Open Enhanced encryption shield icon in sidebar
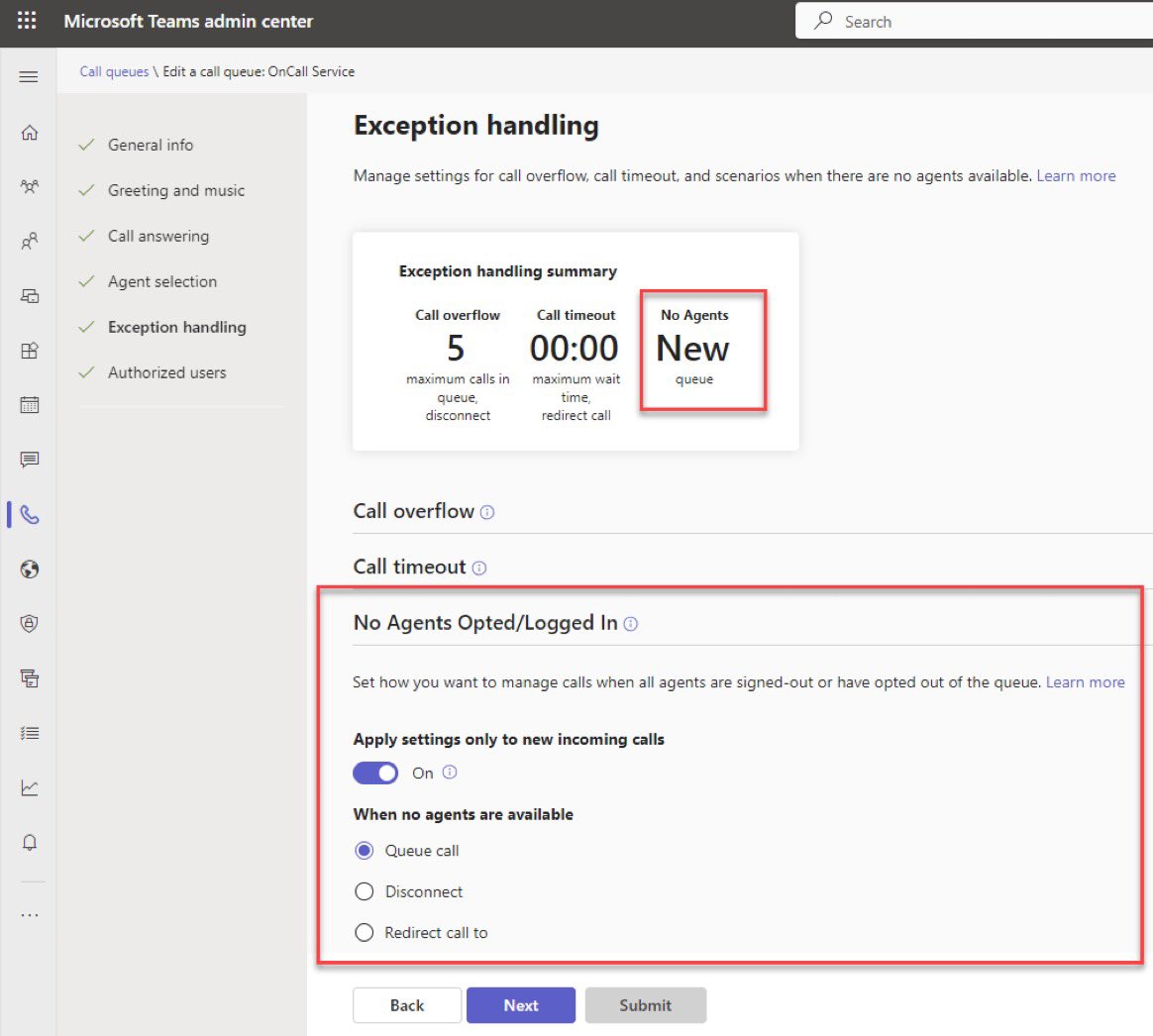Screen dimensions: 1153x1036 [30, 624]
